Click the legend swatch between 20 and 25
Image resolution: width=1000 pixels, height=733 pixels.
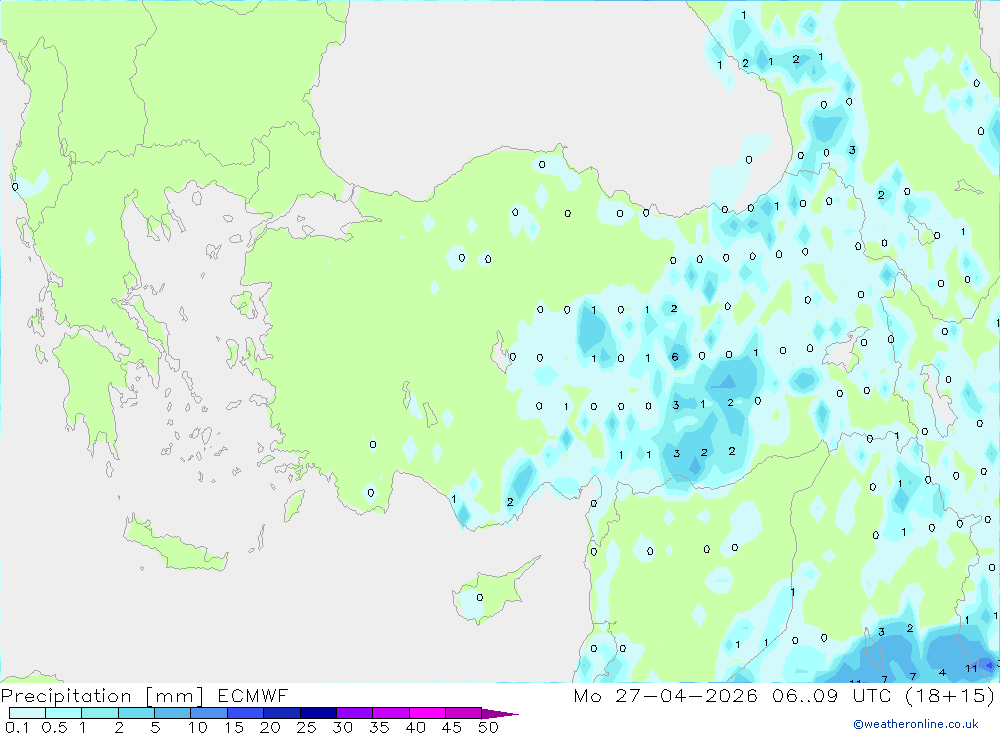pyautogui.click(x=281, y=713)
